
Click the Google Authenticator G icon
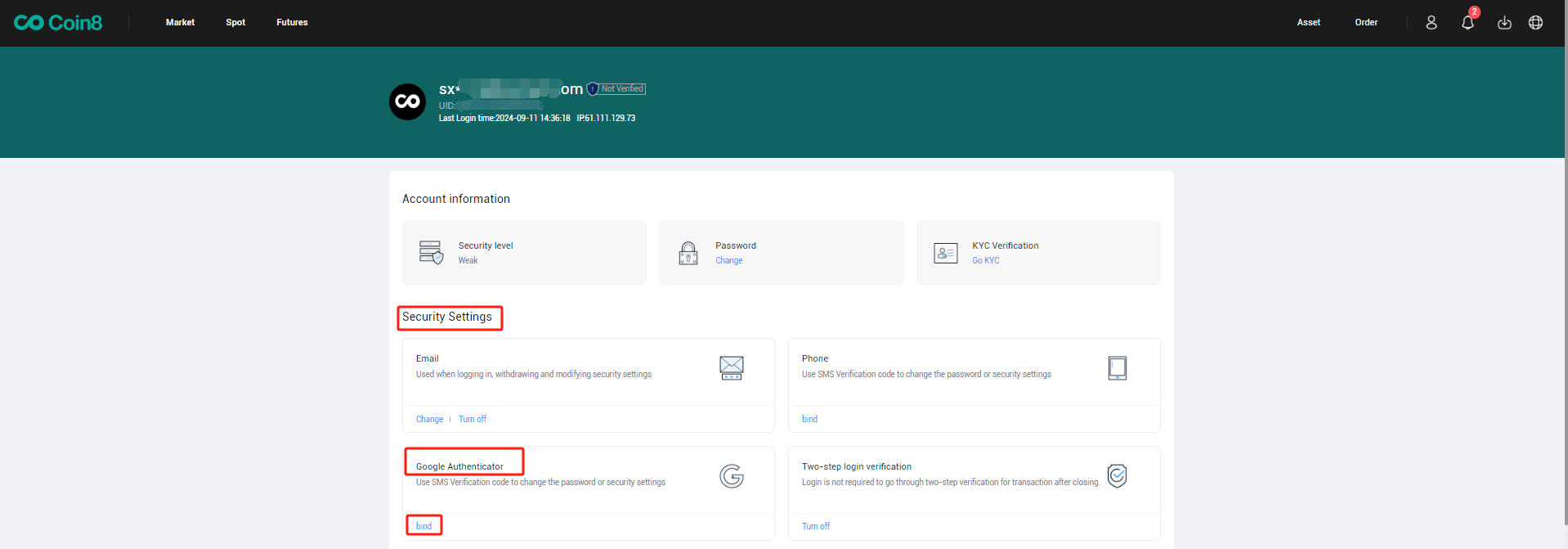731,476
